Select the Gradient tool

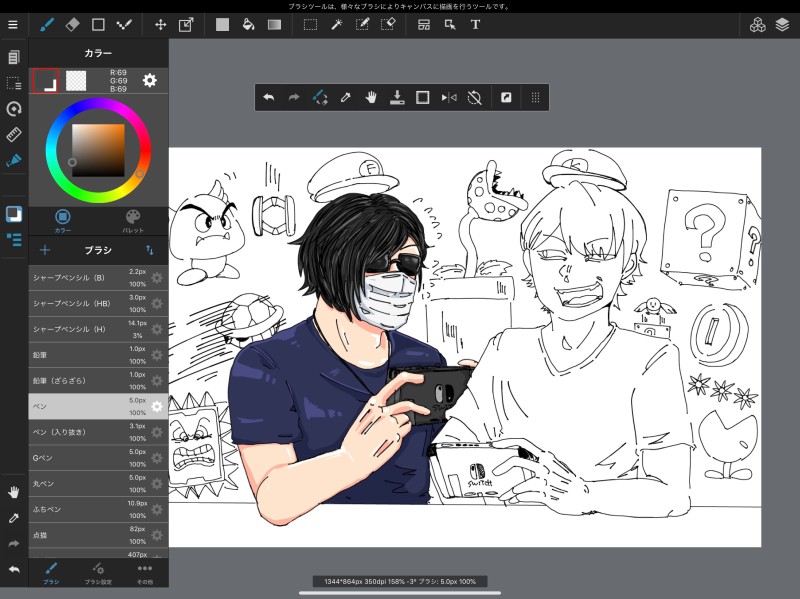274,24
